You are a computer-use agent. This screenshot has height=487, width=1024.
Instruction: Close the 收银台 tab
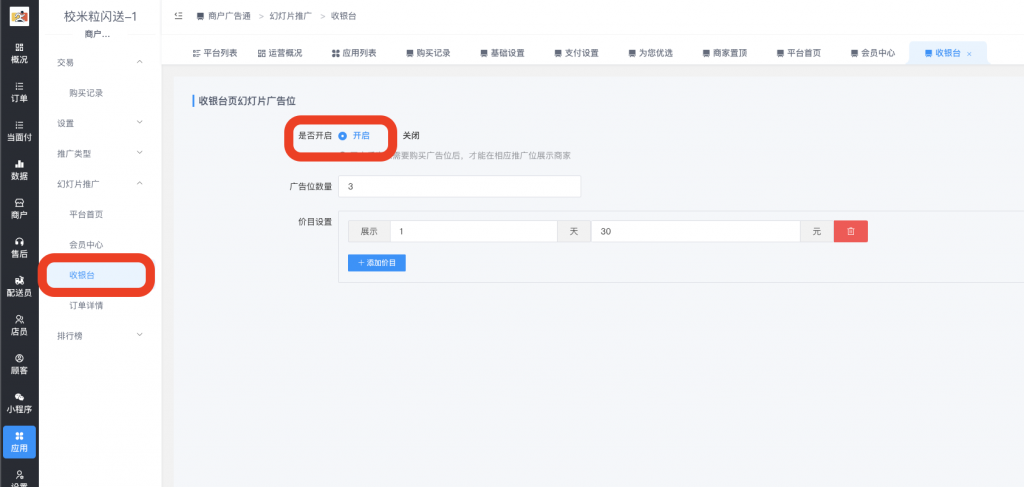(969, 54)
